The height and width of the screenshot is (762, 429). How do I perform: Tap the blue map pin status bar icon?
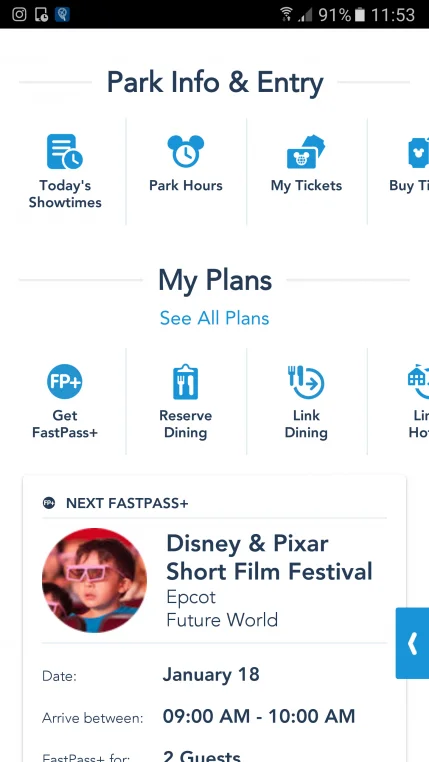click(63, 14)
